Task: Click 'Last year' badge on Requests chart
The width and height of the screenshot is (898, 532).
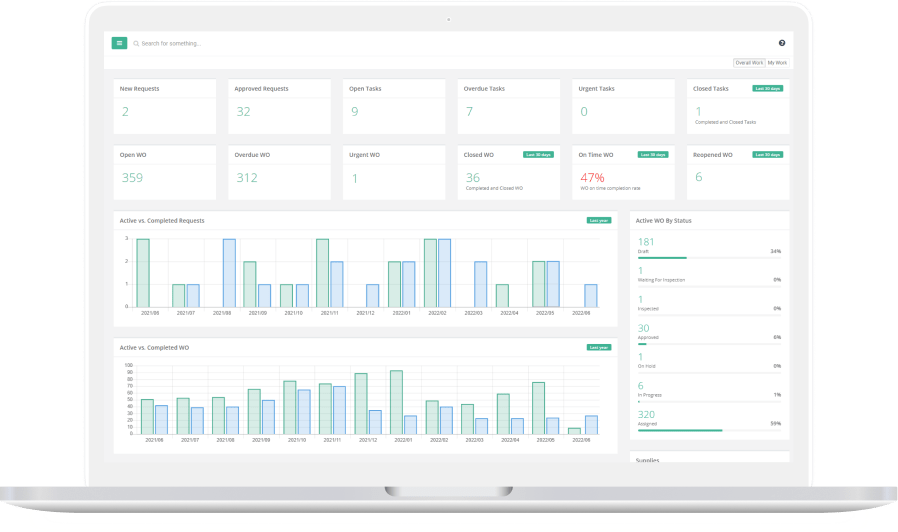Action: (598, 220)
